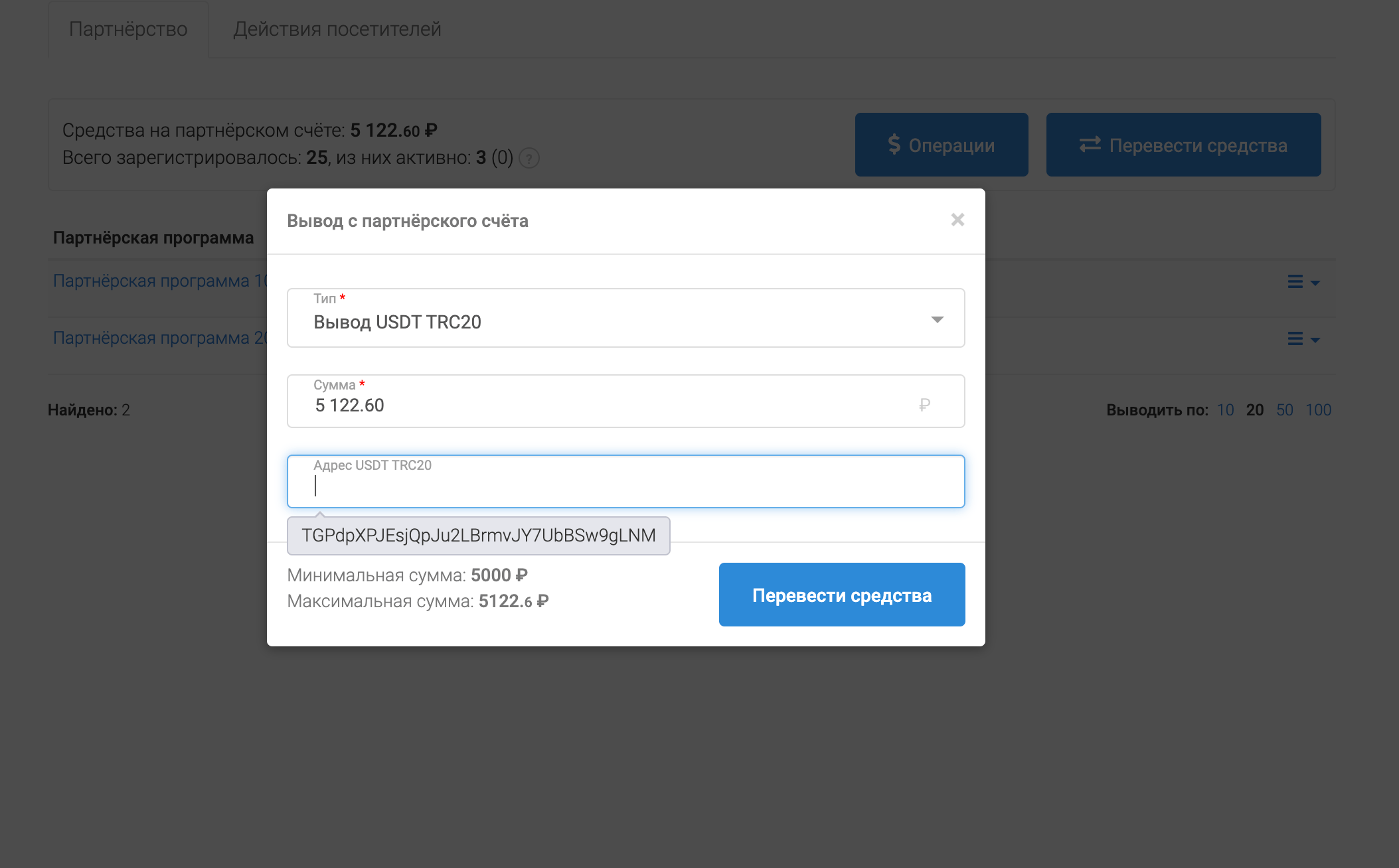Open Вывод USDT TRC20 type selector
This screenshot has height=868, width=1399.
coord(598,322)
